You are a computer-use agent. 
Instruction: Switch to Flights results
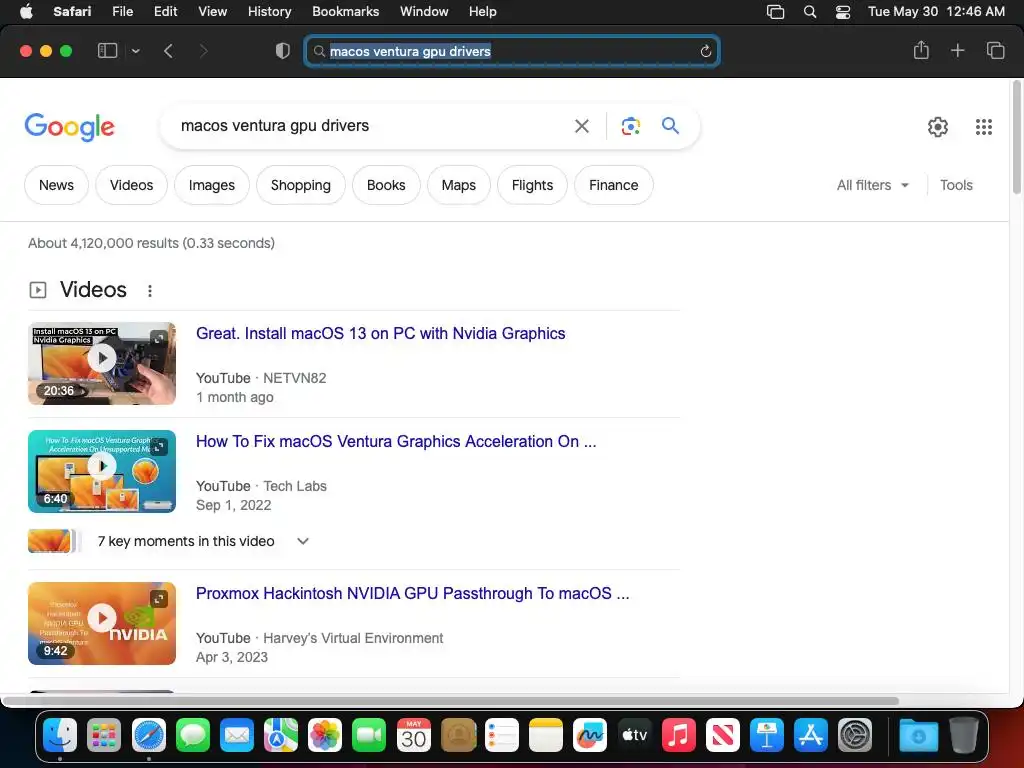coord(532,185)
